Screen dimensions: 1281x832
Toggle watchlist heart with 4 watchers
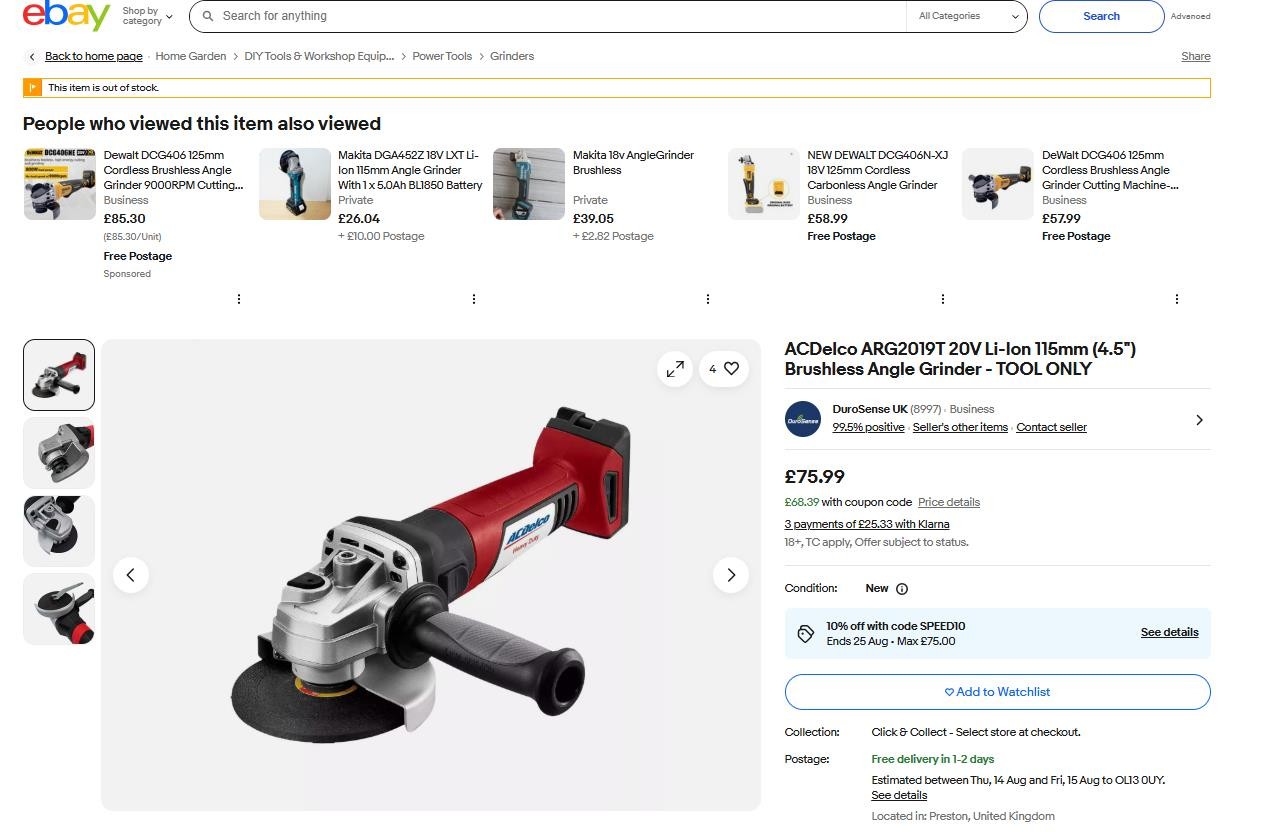click(x=723, y=369)
